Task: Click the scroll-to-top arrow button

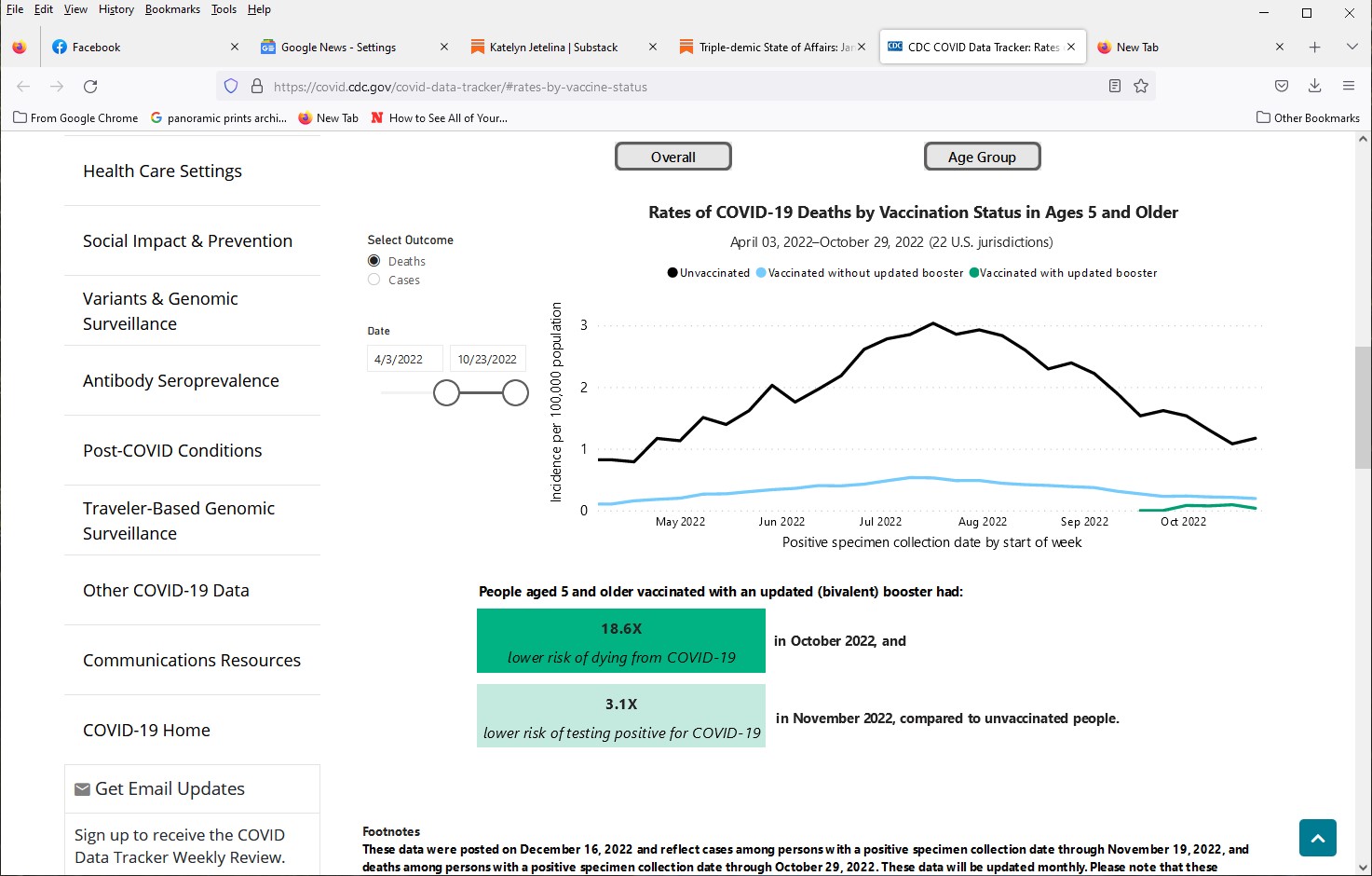Action: click(x=1317, y=838)
